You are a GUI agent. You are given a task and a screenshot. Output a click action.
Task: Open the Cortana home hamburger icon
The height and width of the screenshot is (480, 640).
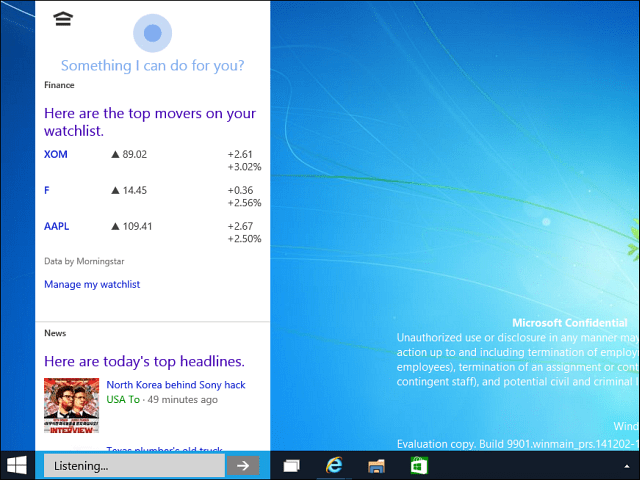pos(63,19)
